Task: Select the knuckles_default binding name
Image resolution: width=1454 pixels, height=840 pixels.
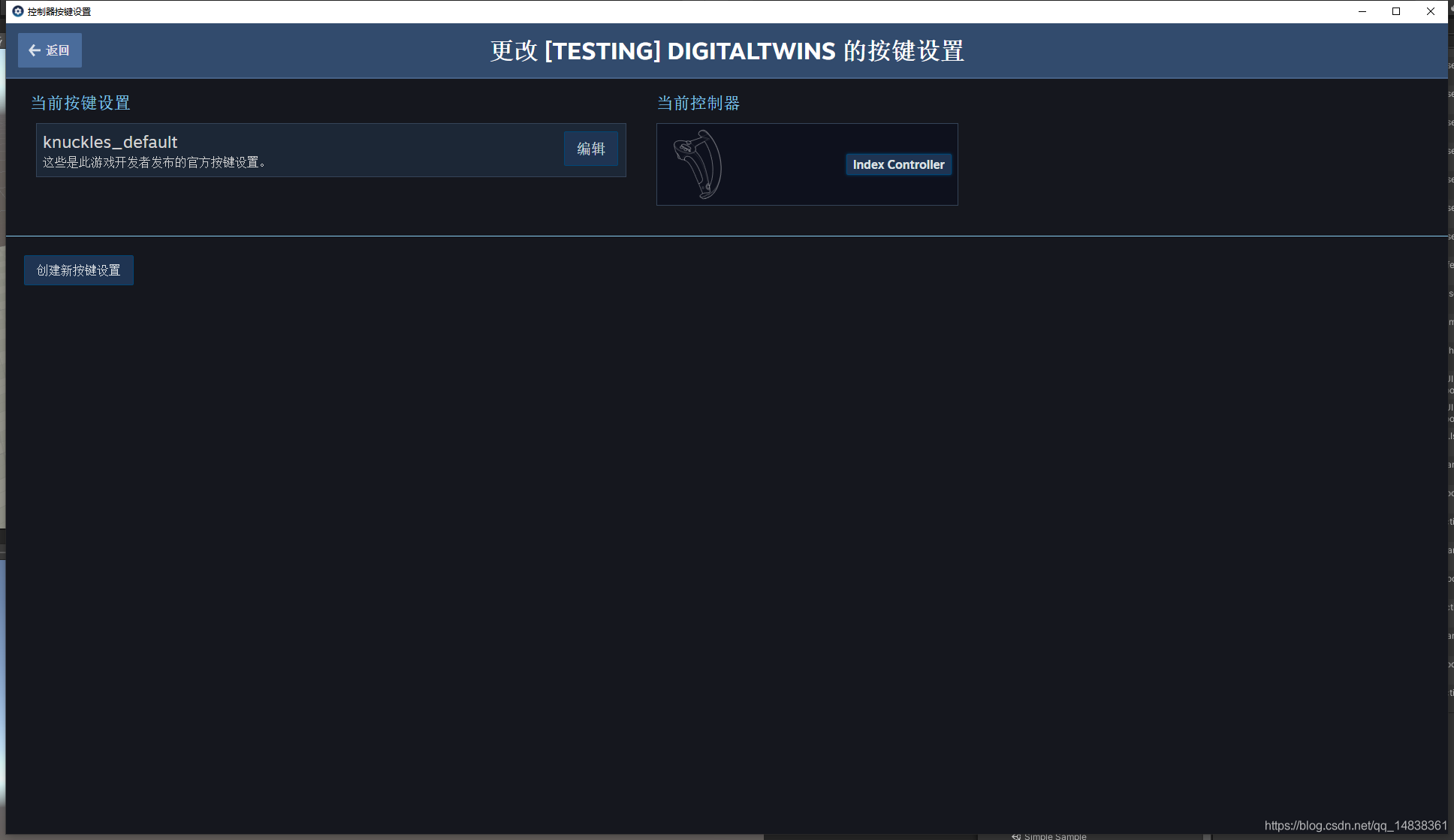Action: click(110, 142)
